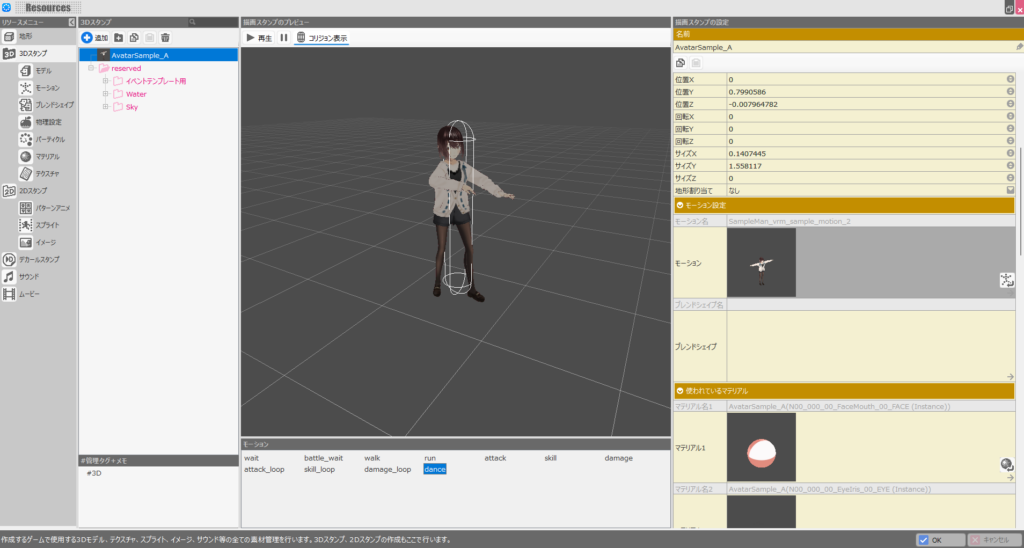This screenshot has width=1024, height=548.
Task: Select the マテリアル (Material) sidebar item
Action: [46, 156]
